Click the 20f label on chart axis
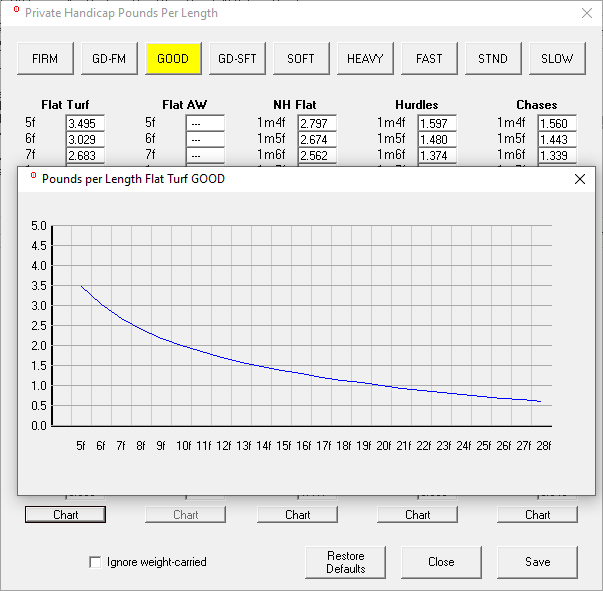Screen dimensions: 603x591 [x=384, y=446]
